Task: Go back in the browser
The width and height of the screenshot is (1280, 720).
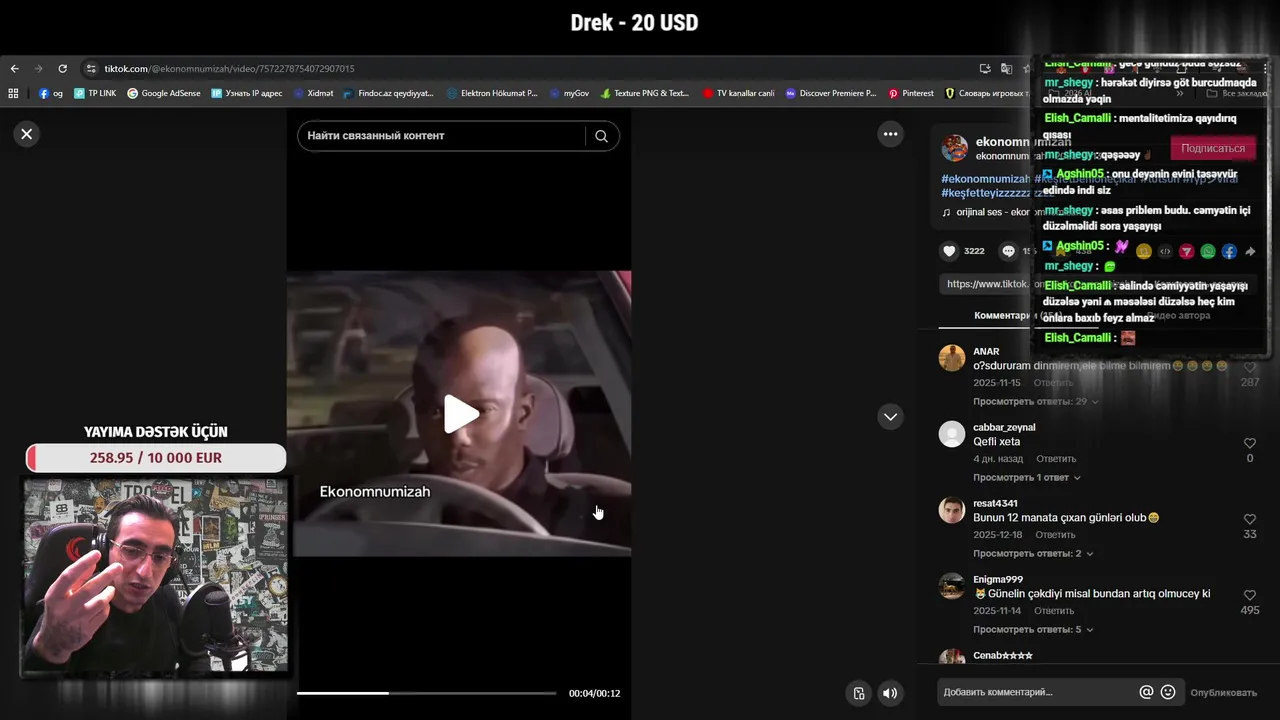Action: click(14, 69)
